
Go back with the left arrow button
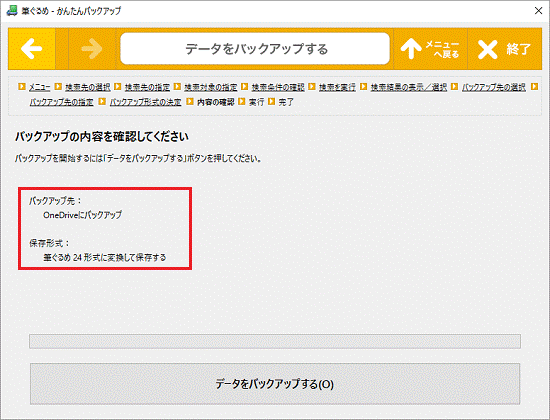pyautogui.click(x=32, y=49)
